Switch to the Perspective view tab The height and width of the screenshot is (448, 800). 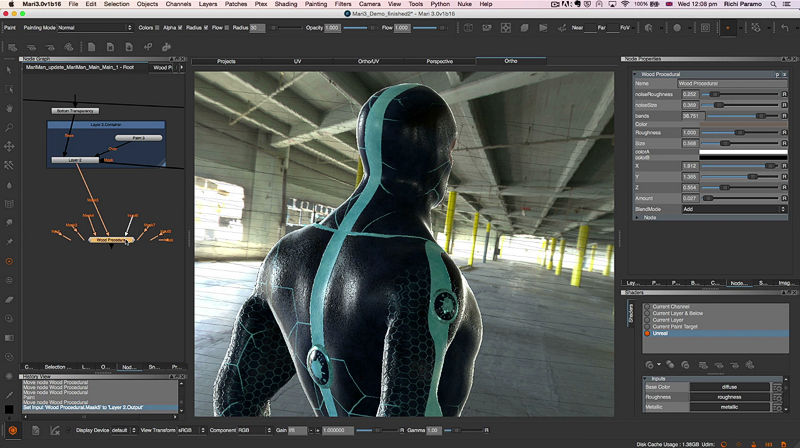[441, 62]
